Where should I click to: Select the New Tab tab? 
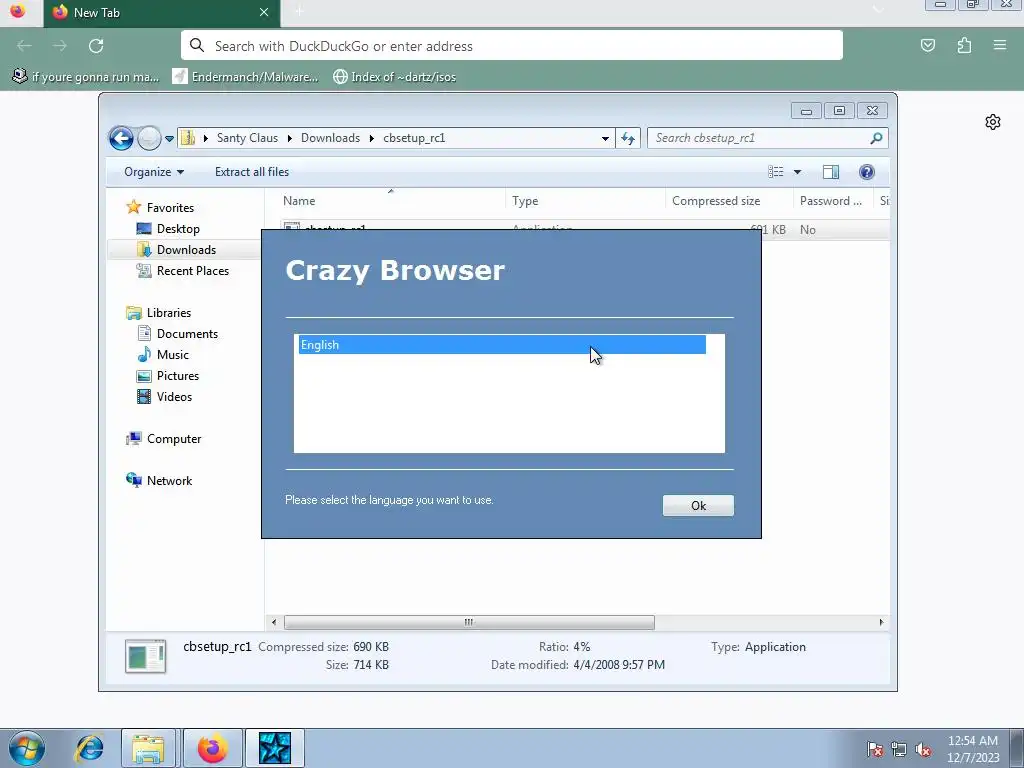point(162,13)
